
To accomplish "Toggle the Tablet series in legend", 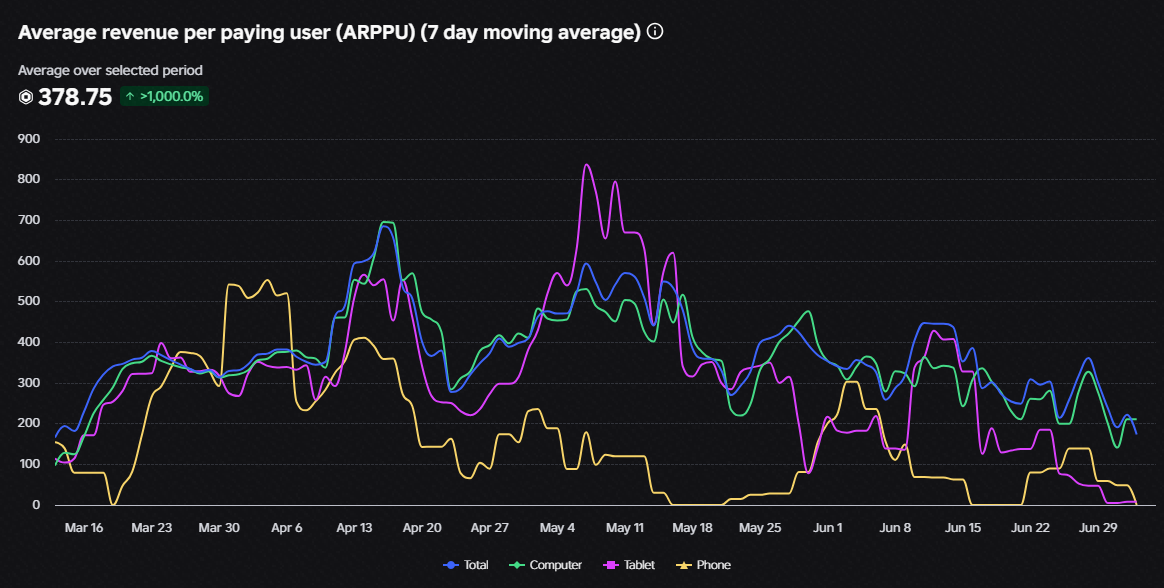I will coord(630,565).
